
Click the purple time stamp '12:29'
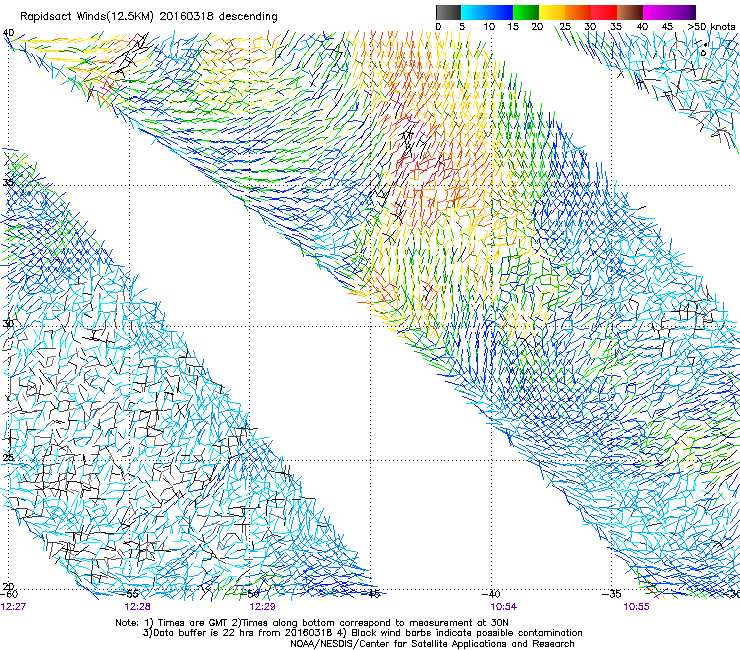262,607
